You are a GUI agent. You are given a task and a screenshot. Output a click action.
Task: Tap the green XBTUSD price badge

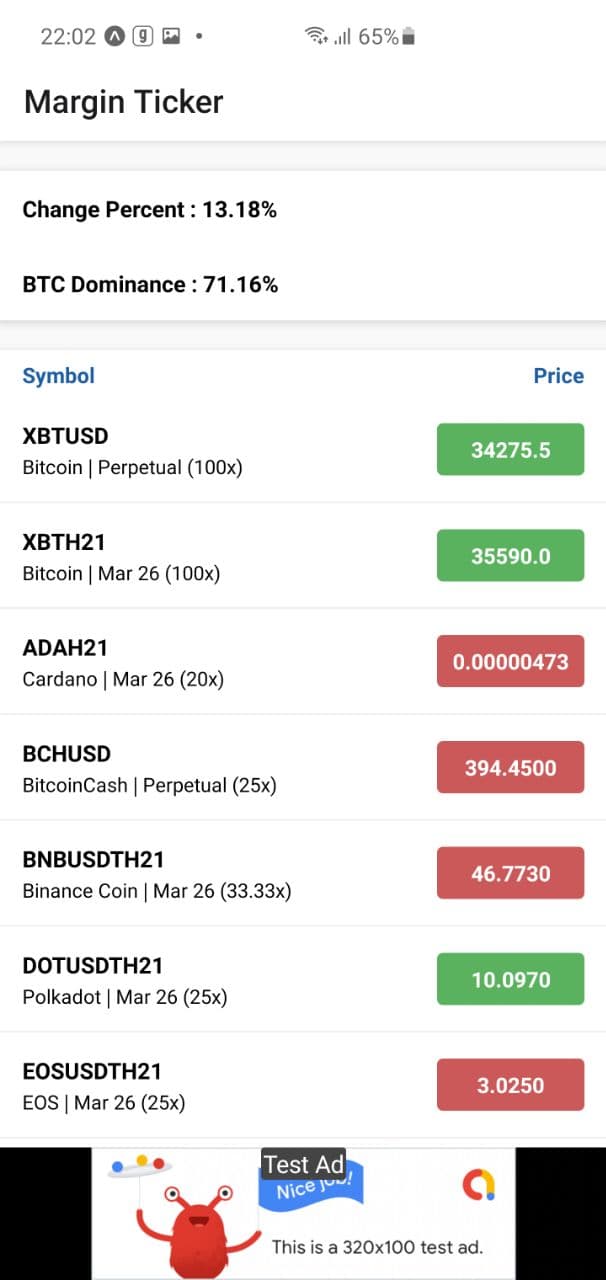coord(510,450)
